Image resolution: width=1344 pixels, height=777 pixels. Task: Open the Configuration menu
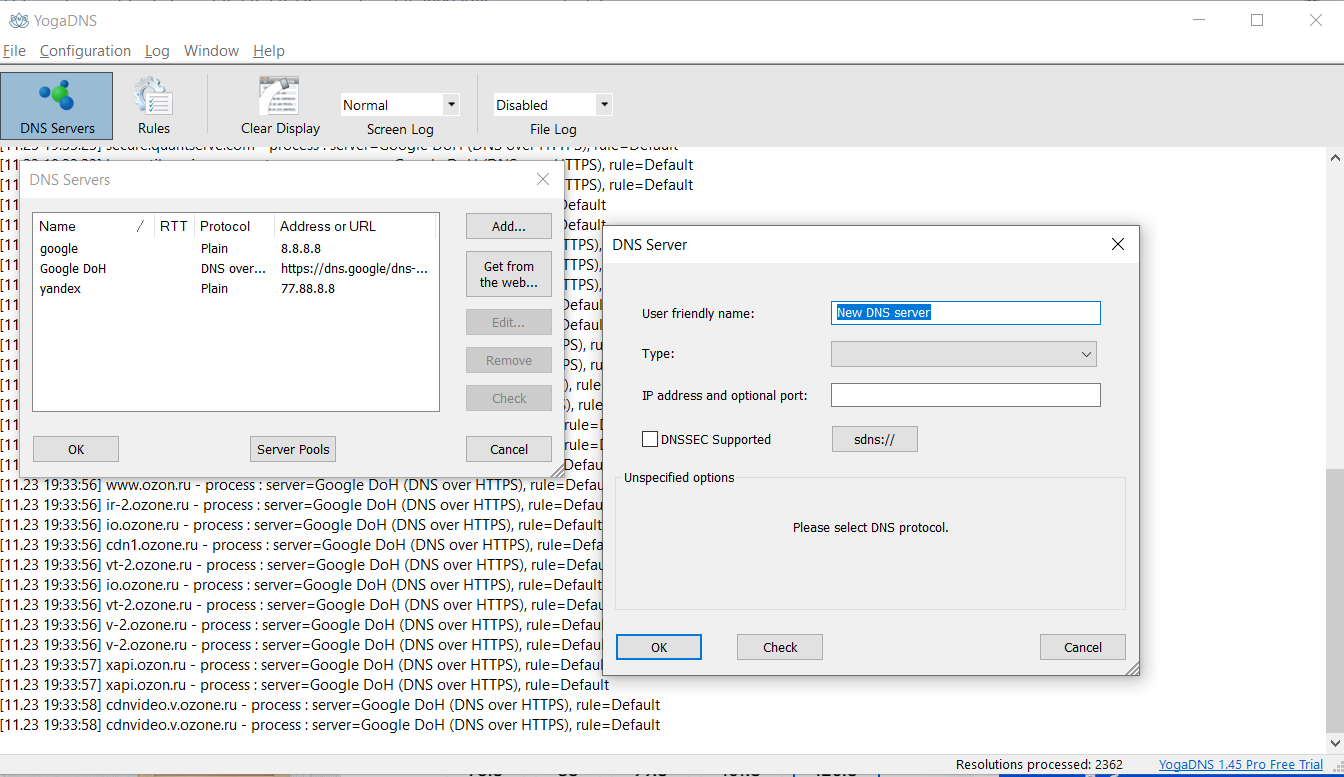coord(85,51)
